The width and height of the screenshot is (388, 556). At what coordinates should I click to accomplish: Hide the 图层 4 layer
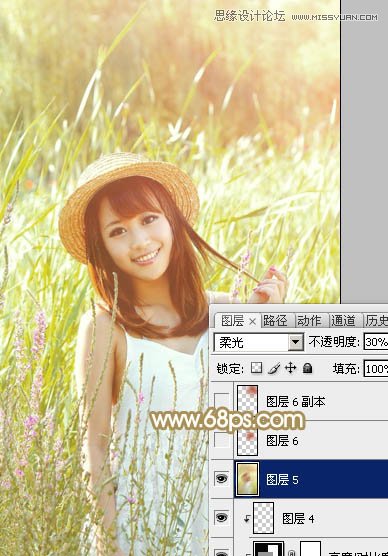(x=222, y=518)
